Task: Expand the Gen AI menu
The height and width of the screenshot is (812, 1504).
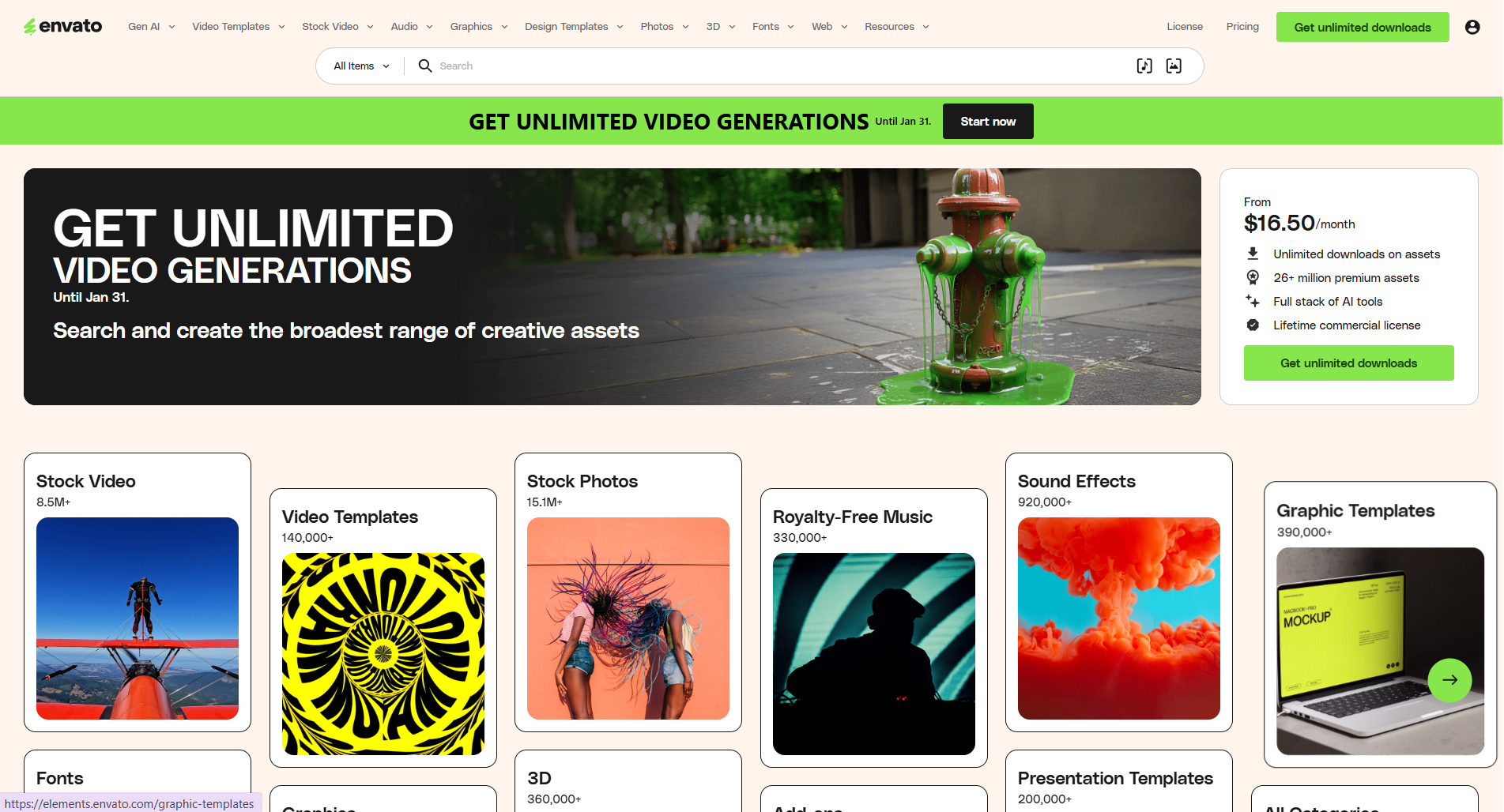Action: 151,27
